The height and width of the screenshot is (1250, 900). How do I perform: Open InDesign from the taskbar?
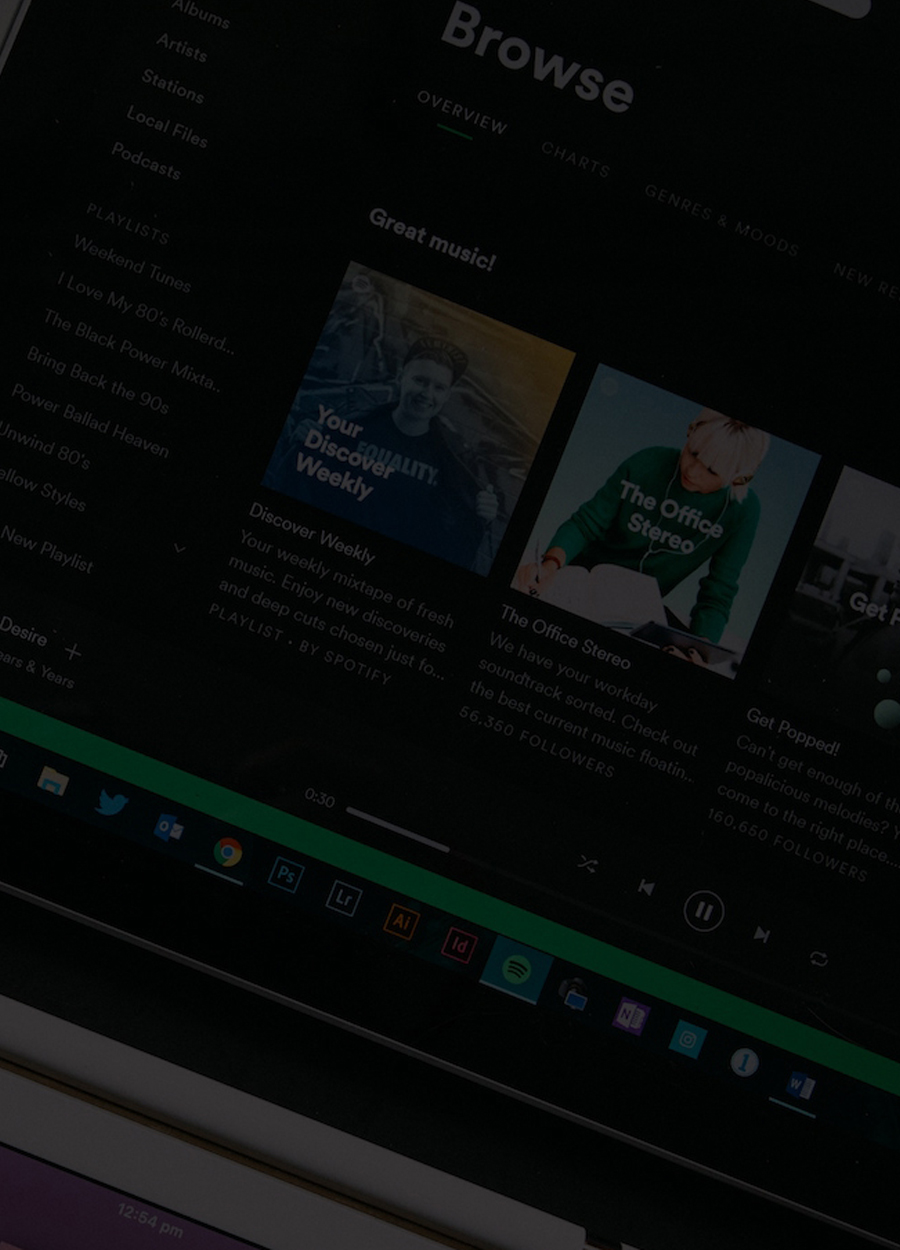459,944
